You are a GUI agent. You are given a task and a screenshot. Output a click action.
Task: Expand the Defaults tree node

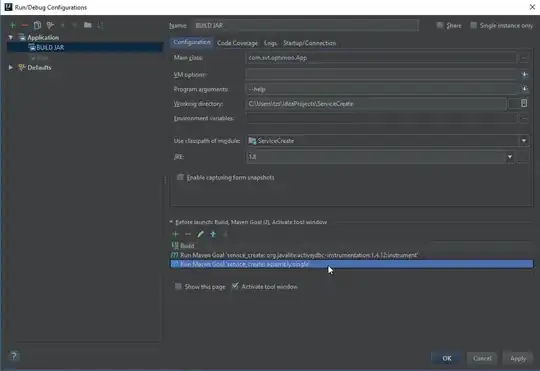11,68
